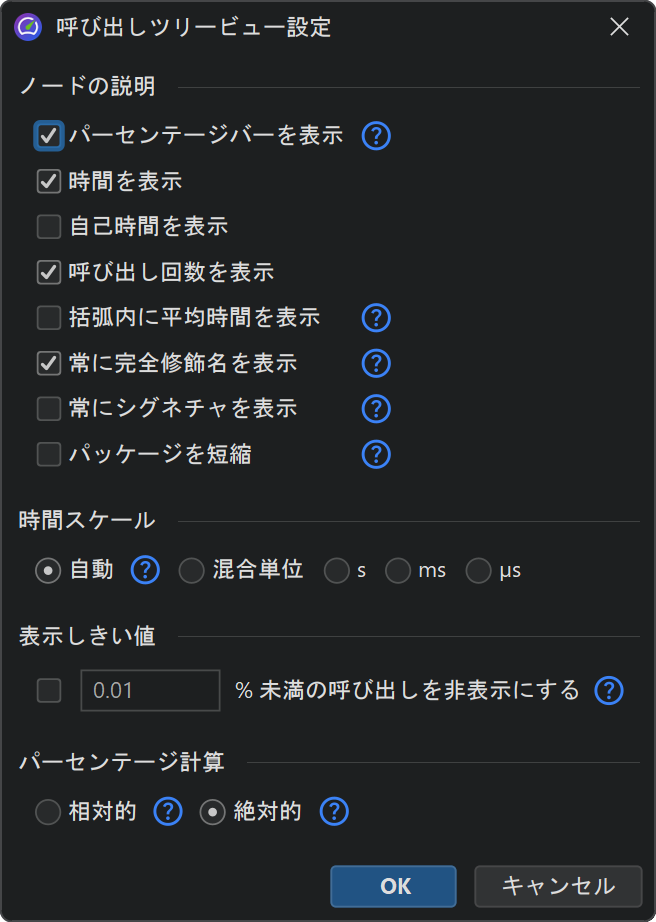Image resolution: width=656 pixels, height=922 pixels.
Task: Disable パーセンテージバーを表示 checkbox
Action: (49, 135)
